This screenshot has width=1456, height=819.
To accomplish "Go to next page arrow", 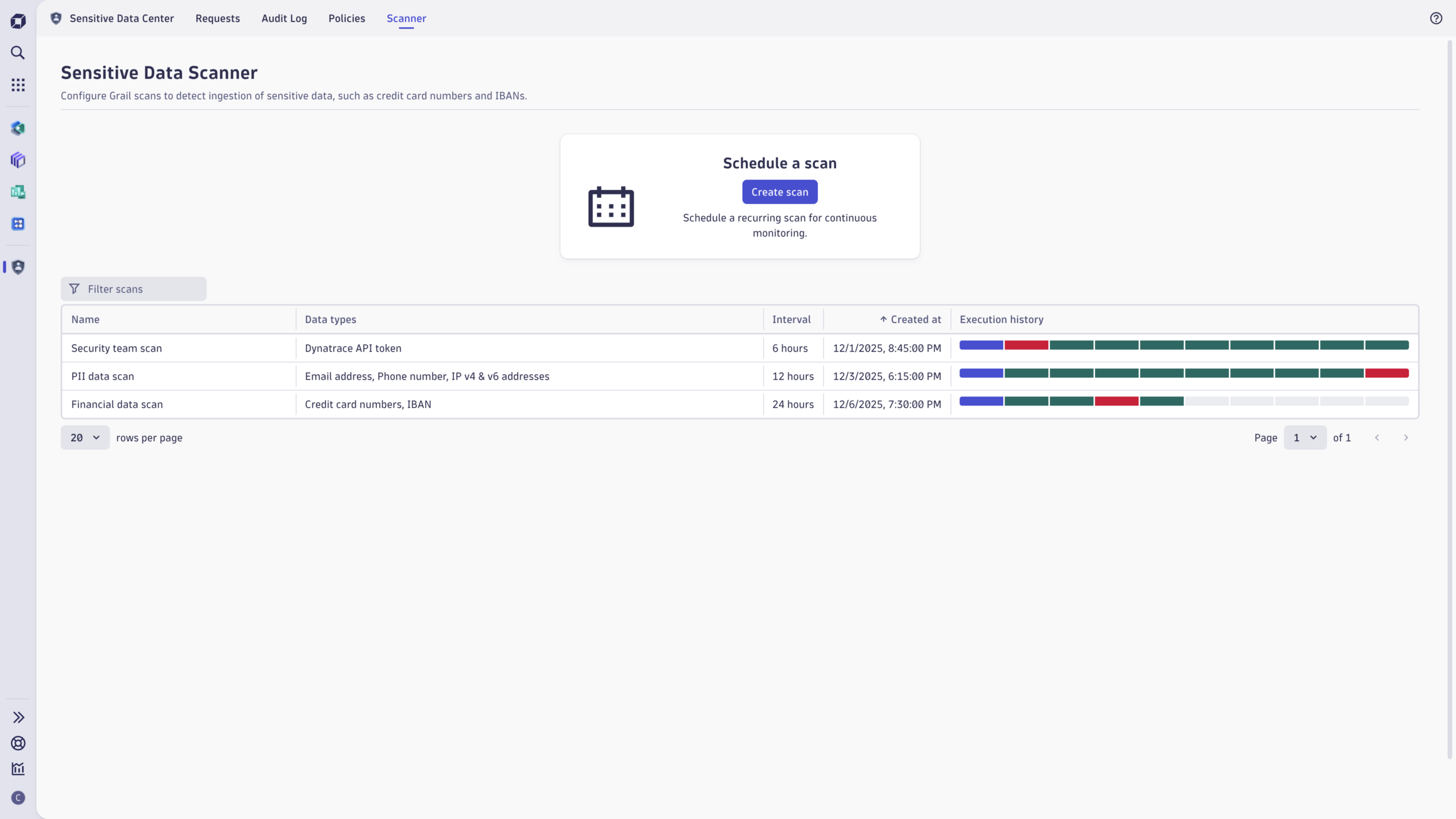I will 1406,437.
